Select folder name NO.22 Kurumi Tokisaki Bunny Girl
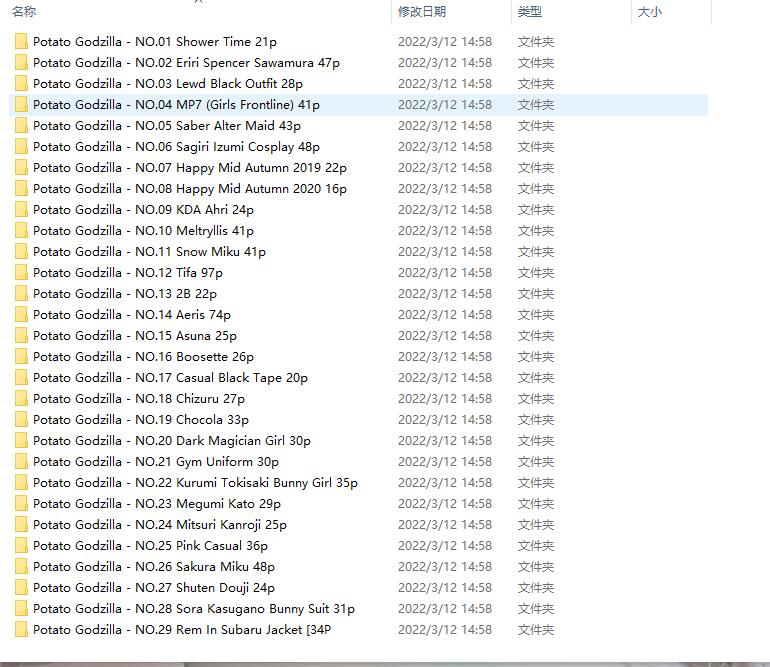The width and height of the screenshot is (770, 667). coord(195,483)
